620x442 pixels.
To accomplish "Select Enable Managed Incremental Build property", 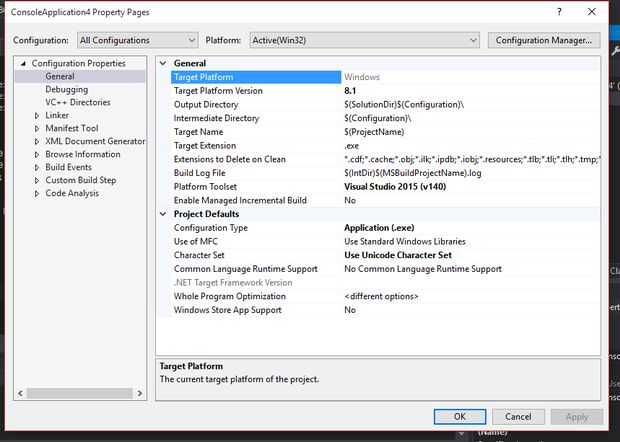I will click(x=240, y=200).
